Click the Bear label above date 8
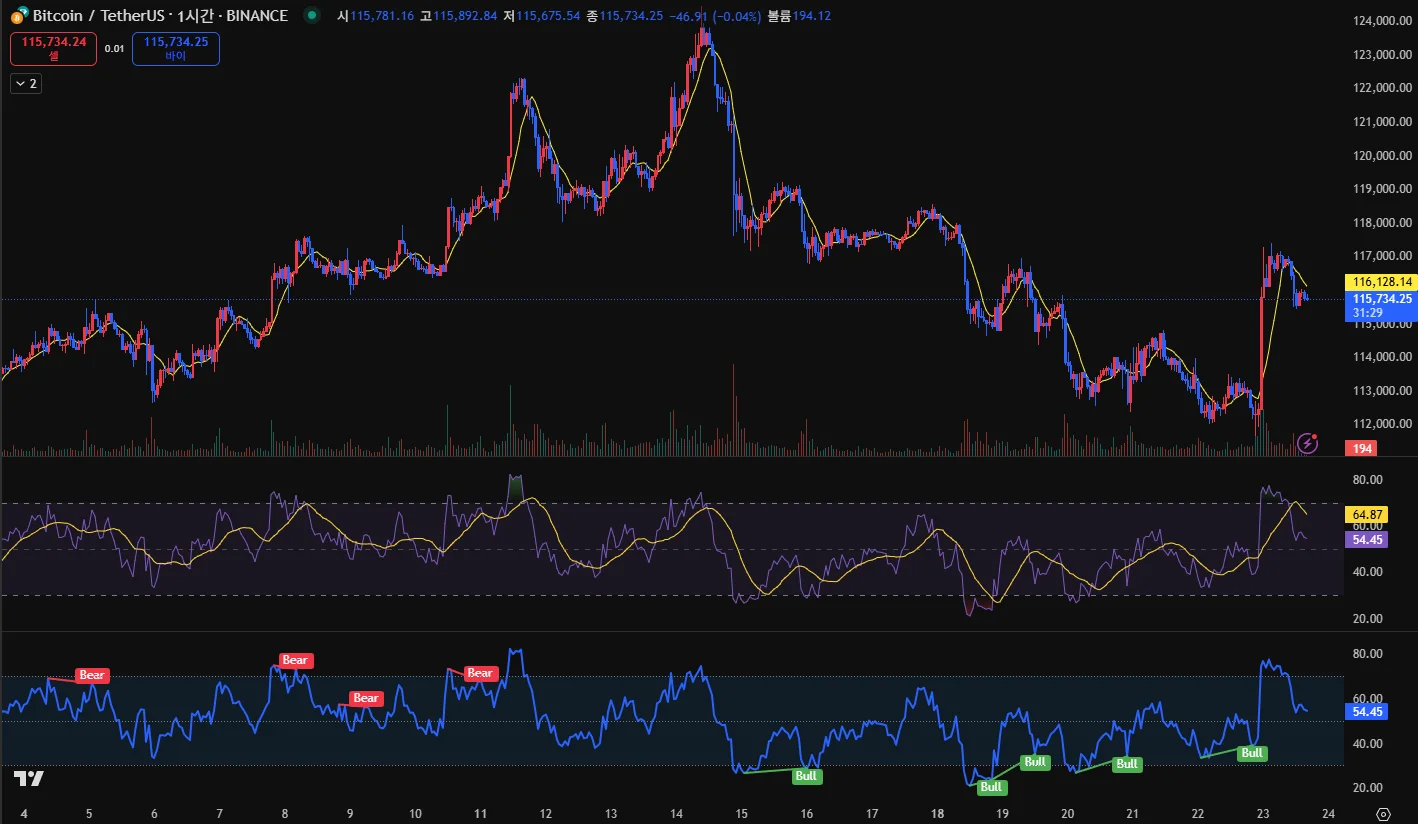The width and height of the screenshot is (1418, 824). (x=295, y=660)
